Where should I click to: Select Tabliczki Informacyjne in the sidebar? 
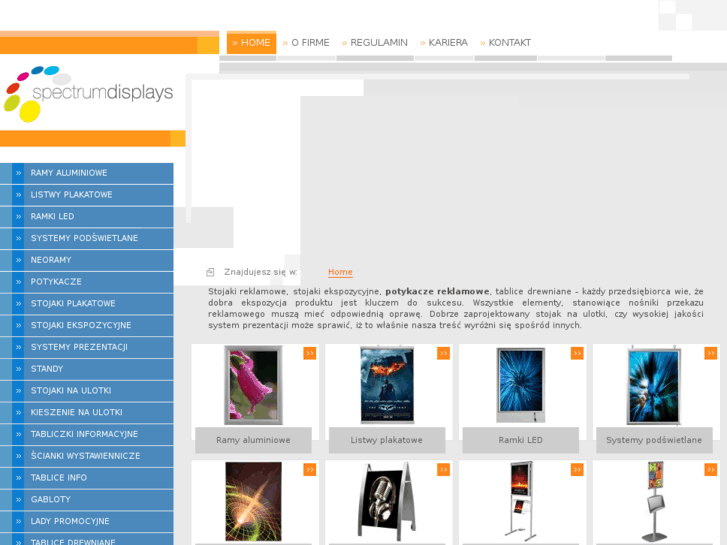(87, 435)
